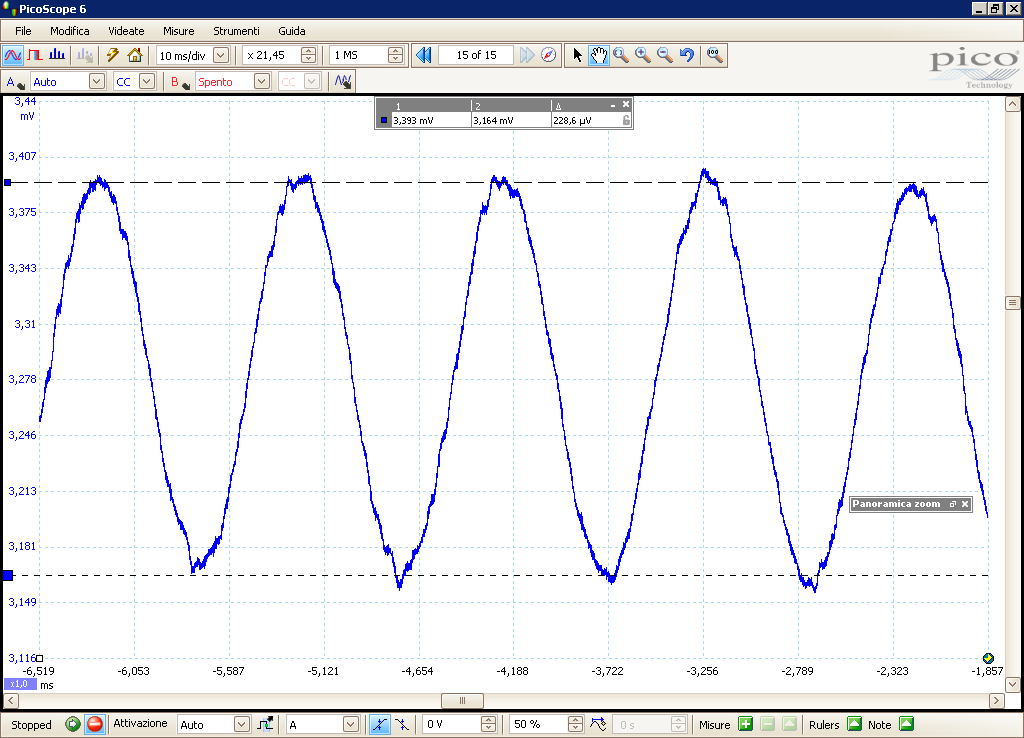Switch to Spectrum mode icon
1024x738 pixels.
pos(57,56)
